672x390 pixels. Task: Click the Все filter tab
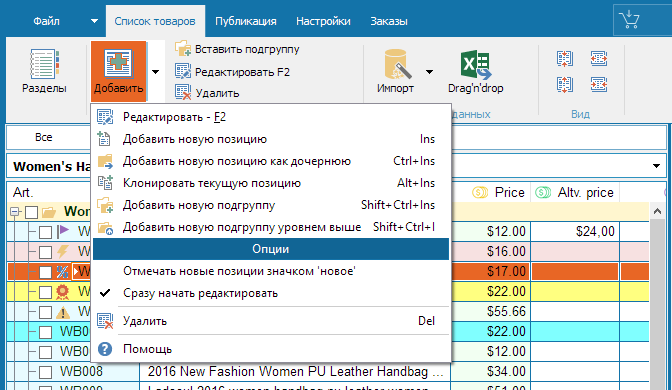point(43,137)
